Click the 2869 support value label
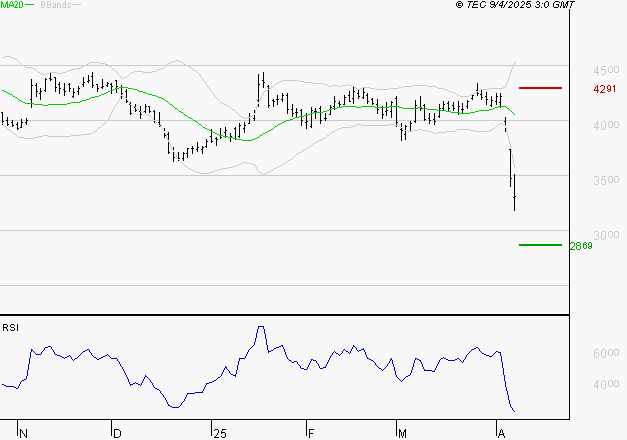This screenshot has height=440, width=627. pos(579,246)
